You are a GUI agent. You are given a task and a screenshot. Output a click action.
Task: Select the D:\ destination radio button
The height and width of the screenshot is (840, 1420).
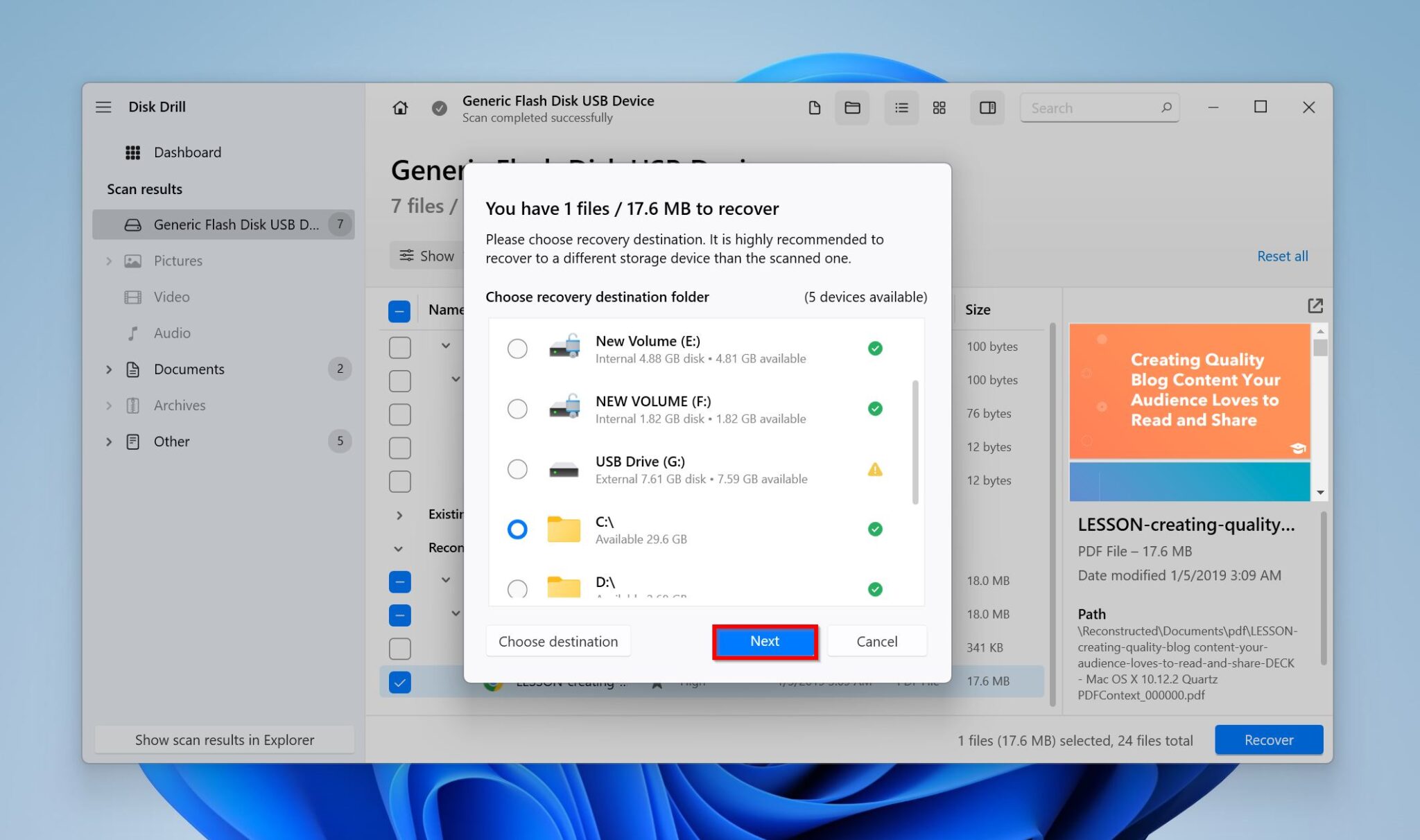[517, 589]
